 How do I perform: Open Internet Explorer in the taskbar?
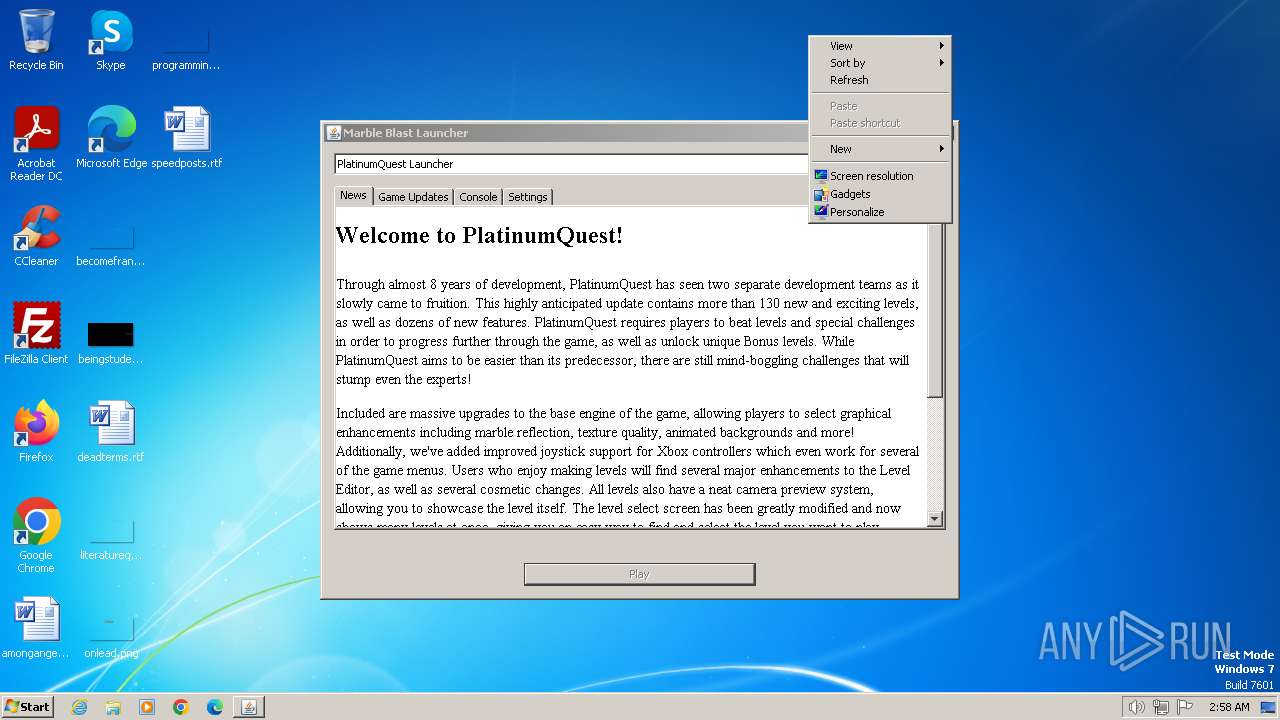(79, 707)
